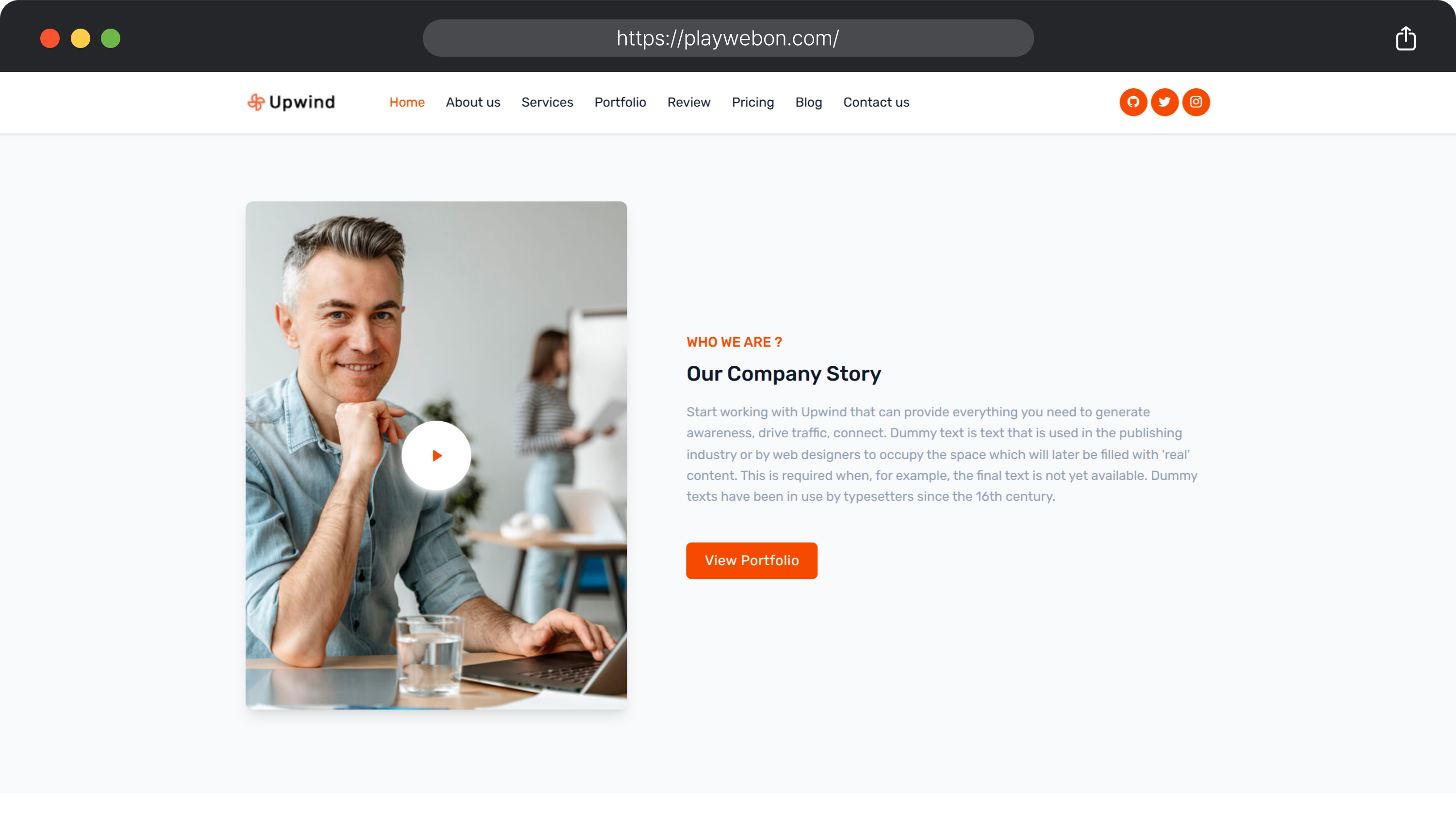
Task: Open the Instagram social icon
Action: [x=1195, y=102]
